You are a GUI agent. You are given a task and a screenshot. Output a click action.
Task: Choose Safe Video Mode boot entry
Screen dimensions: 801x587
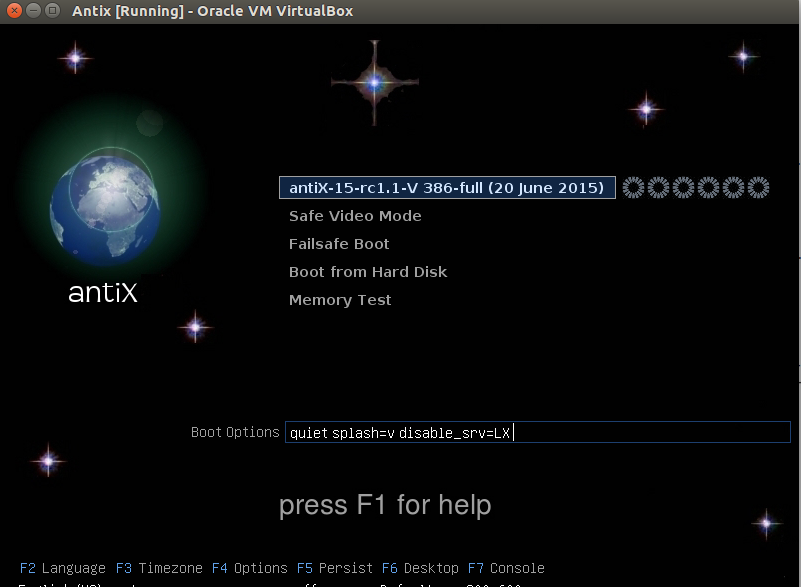355,216
